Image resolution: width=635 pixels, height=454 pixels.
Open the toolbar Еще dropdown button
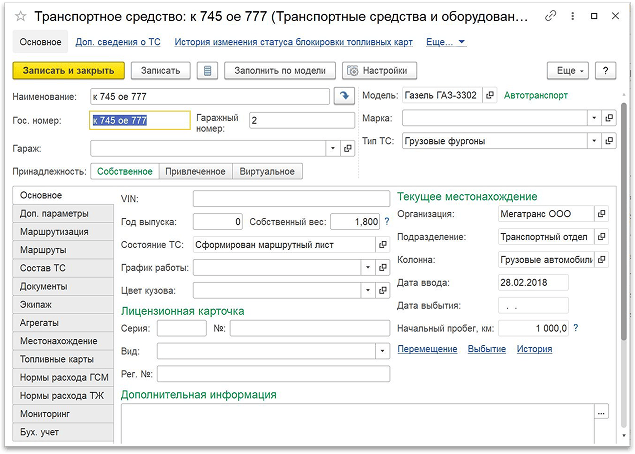pyautogui.click(x=569, y=70)
